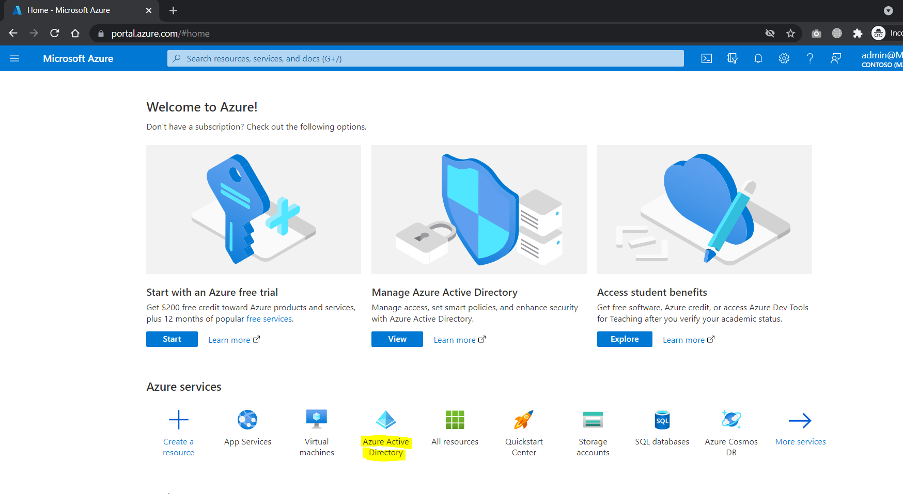Image resolution: width=904 pixels, height=494 pixels.
Task: Open Azure Cosmos DB service icon
Action: point(731,419)
